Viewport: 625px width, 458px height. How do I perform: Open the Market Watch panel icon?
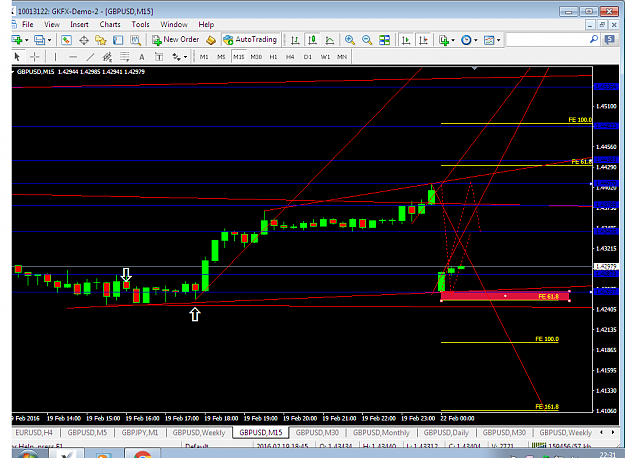(x=66, y=40)
